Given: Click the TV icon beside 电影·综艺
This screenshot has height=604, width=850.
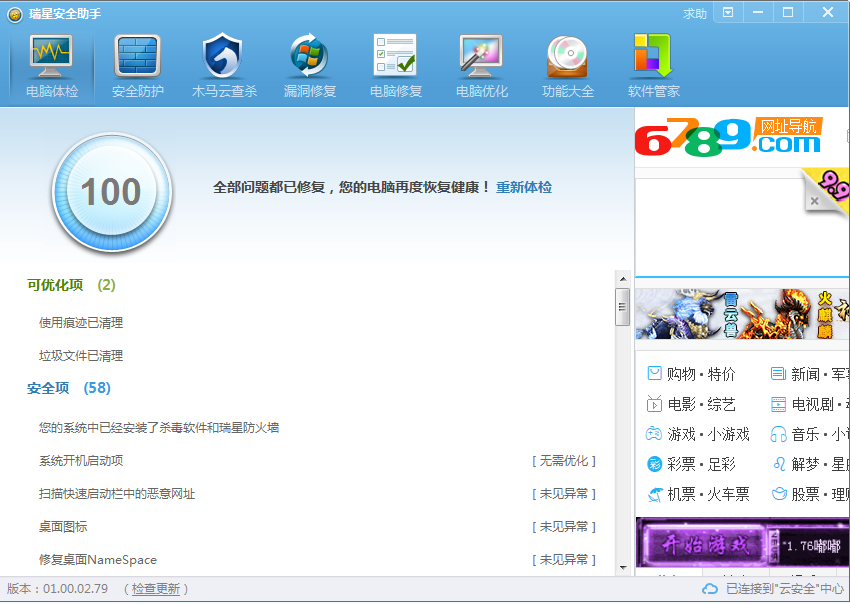Looking at the screenshot, I should click(x=654, y=404).
